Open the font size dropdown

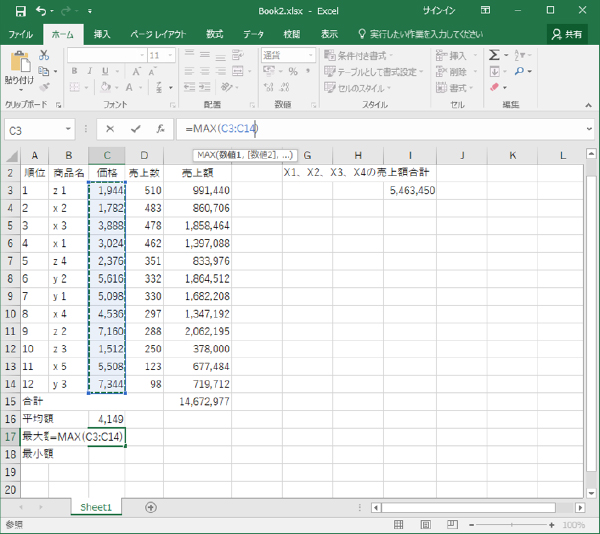point(170,55)
